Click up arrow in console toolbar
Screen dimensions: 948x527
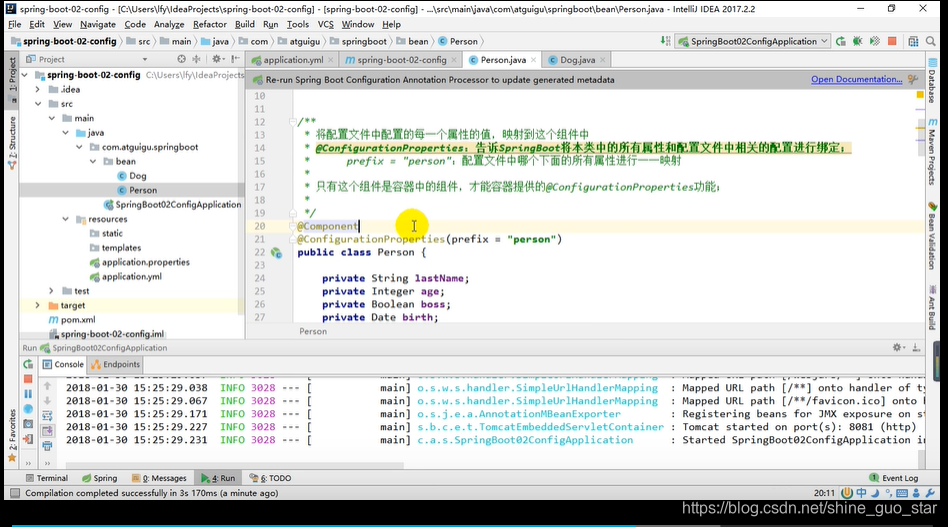point(47,386)
